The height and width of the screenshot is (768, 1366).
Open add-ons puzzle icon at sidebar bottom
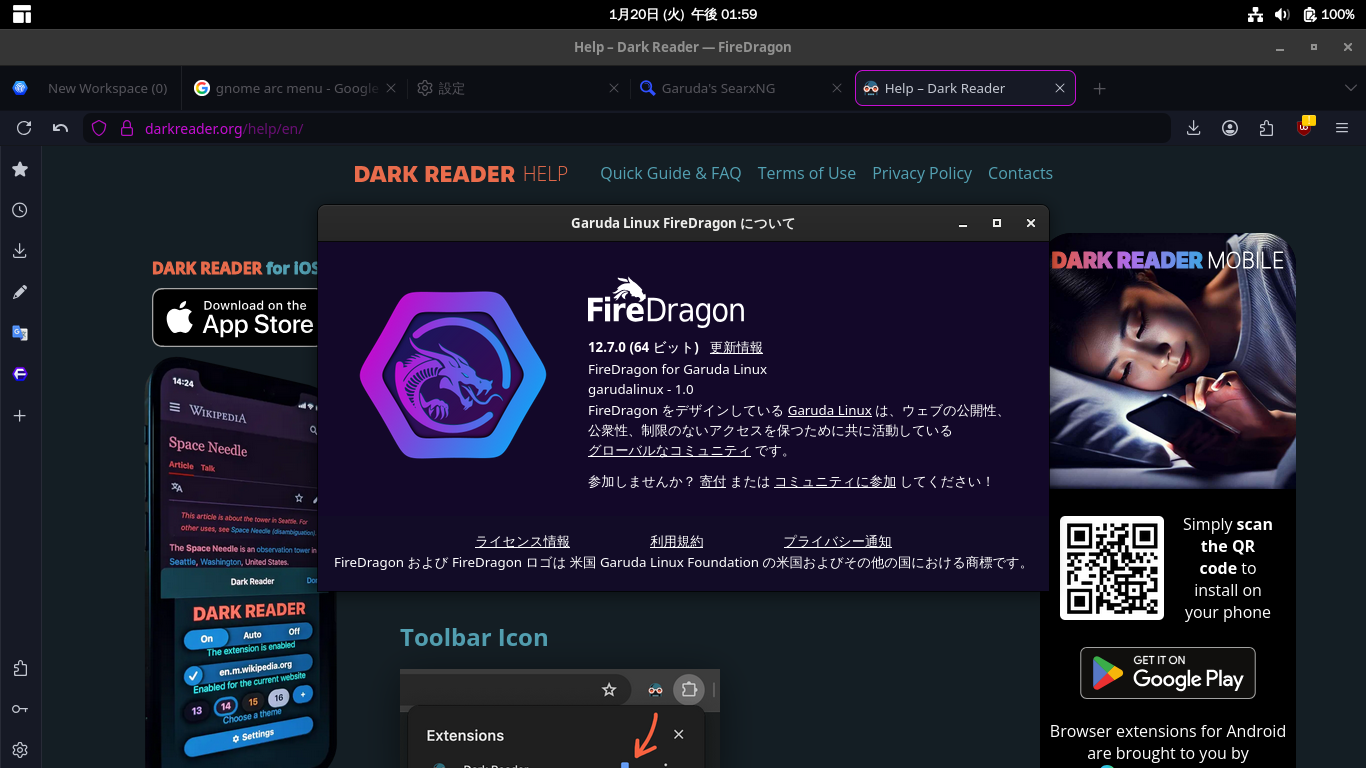point(20,668)
